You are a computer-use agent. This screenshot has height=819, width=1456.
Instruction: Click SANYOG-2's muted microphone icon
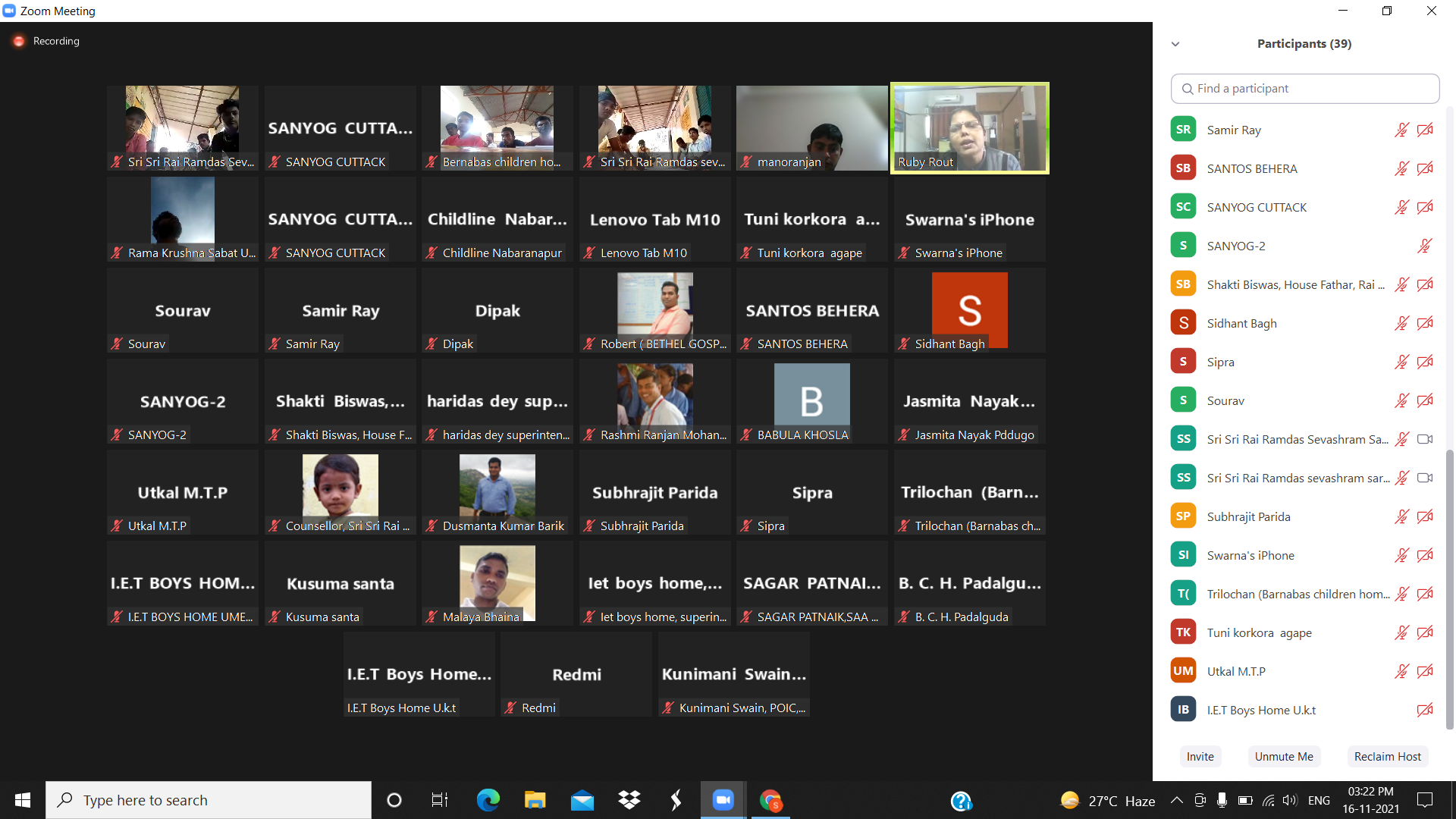(1425, 246)
